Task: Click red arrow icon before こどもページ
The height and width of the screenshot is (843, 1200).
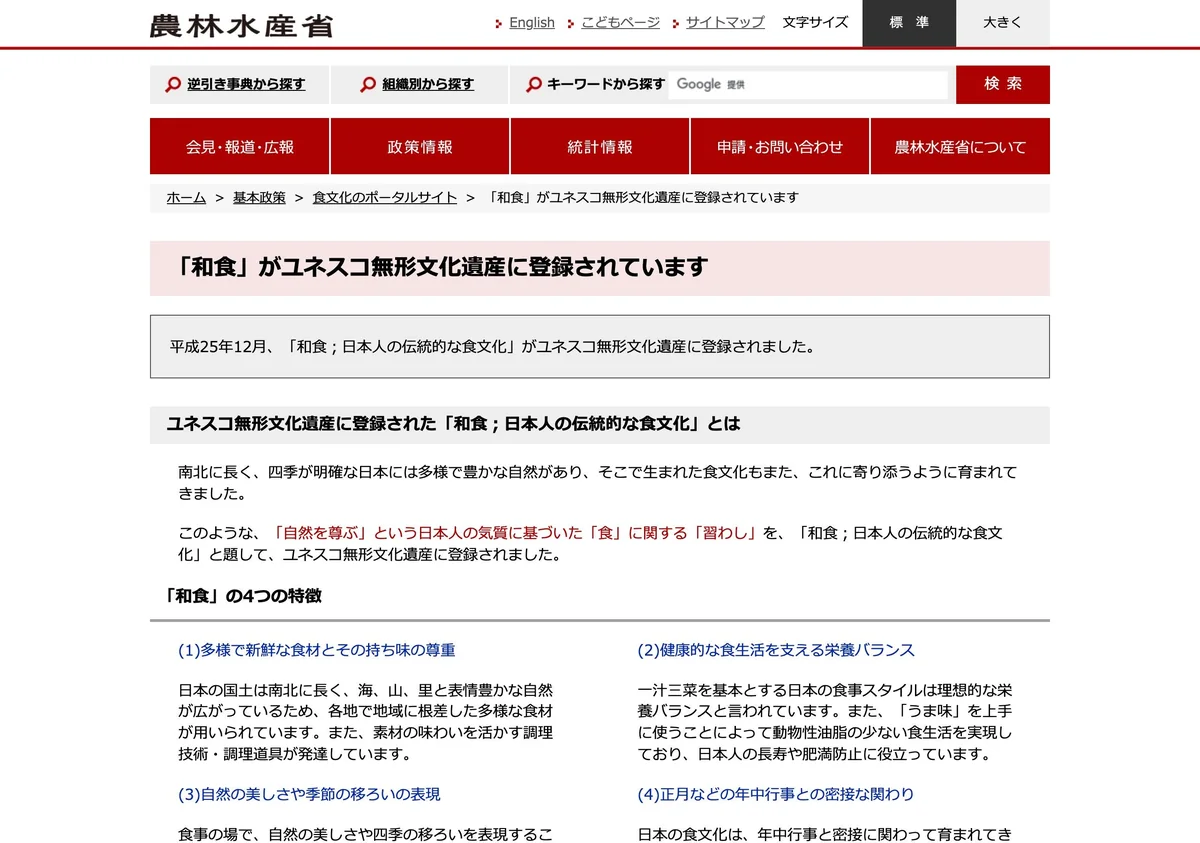Action: [x=571, y=23]
